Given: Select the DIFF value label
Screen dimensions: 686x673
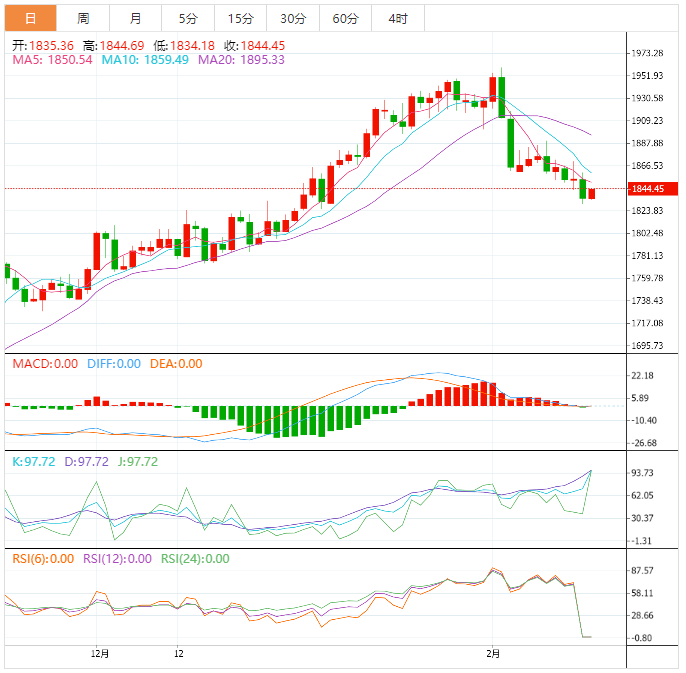Looking at the screenshot, I should [x=113, y=364].
